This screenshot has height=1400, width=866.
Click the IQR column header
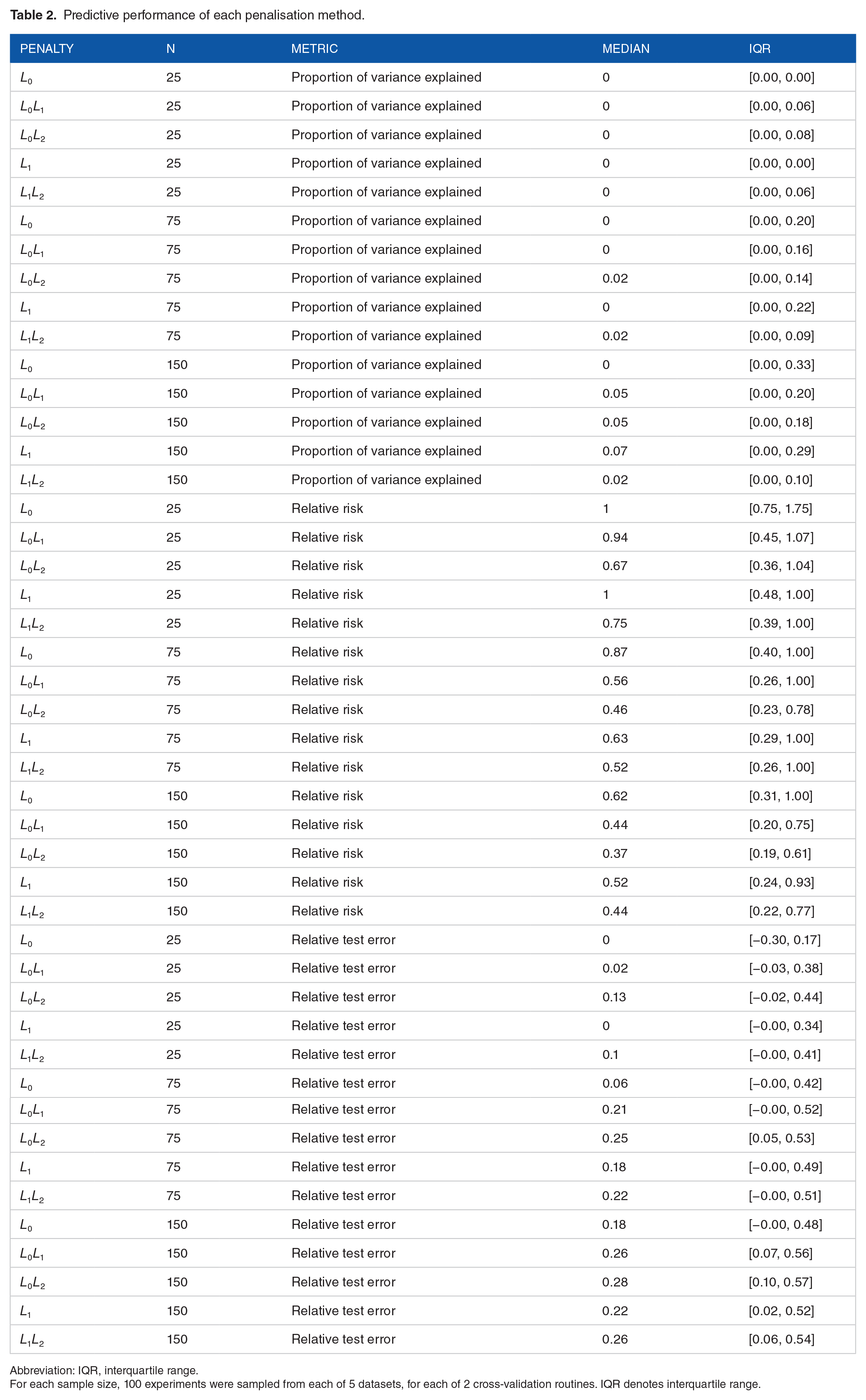pos(759,49)
